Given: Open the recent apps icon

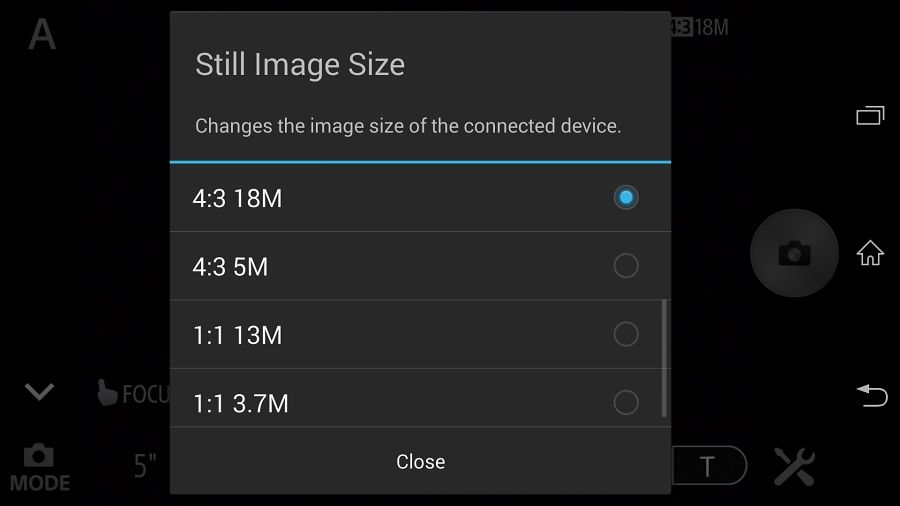Looking at the screenshot, I should pos(870,115).
